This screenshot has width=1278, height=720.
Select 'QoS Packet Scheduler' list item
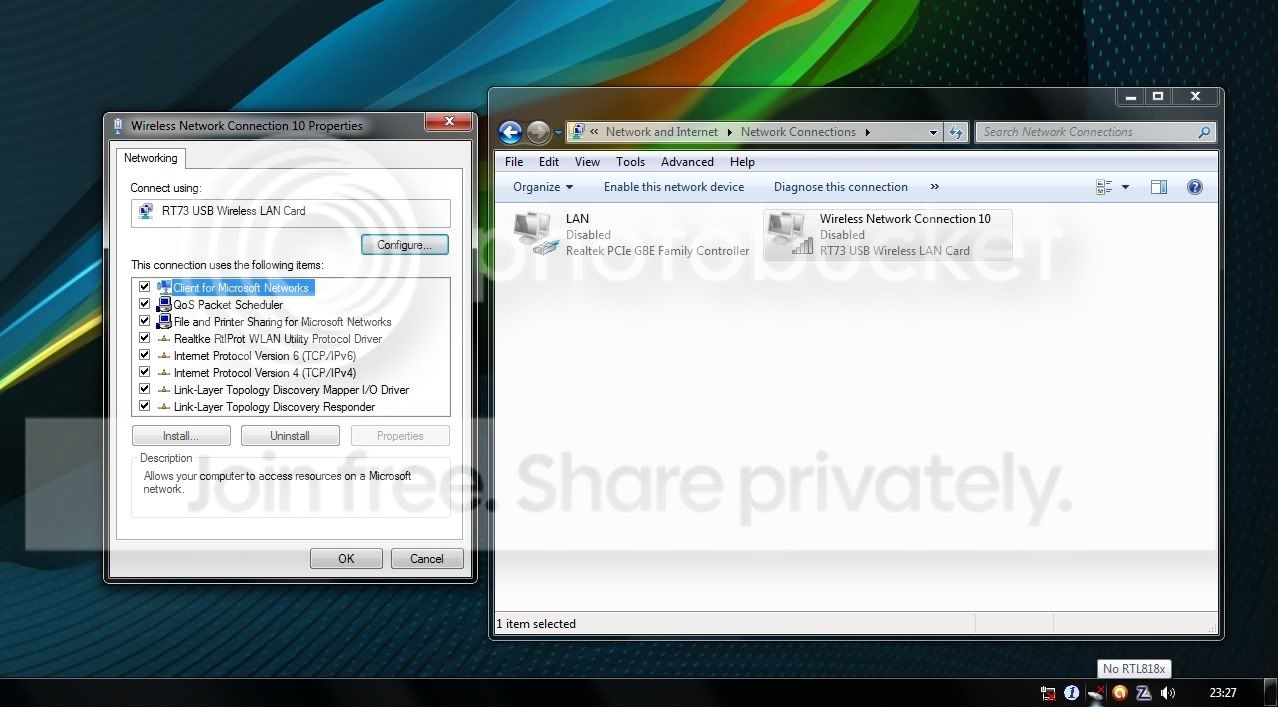[228, 305]
